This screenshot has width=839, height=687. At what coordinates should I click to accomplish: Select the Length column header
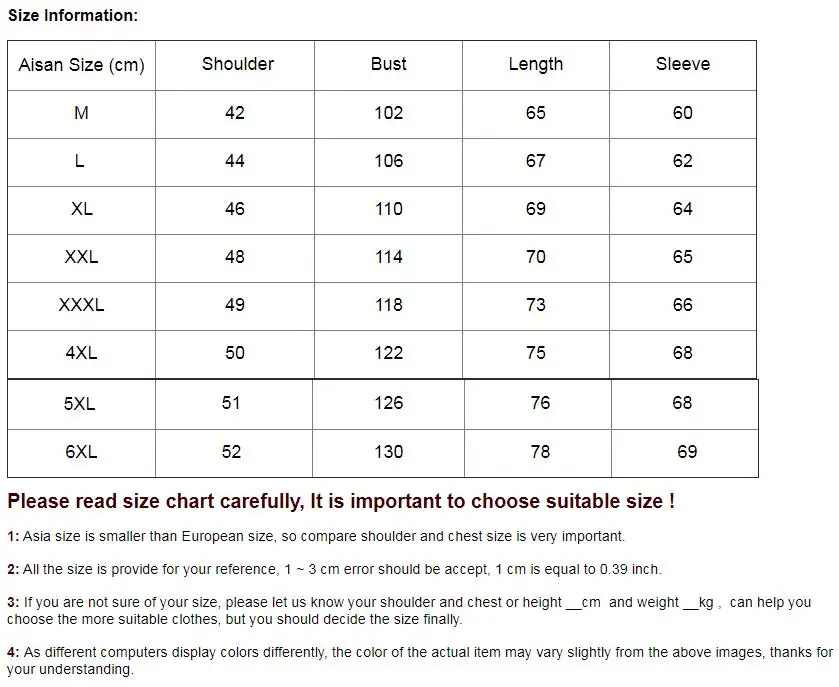pyautogui.click(x=535, y=64)
